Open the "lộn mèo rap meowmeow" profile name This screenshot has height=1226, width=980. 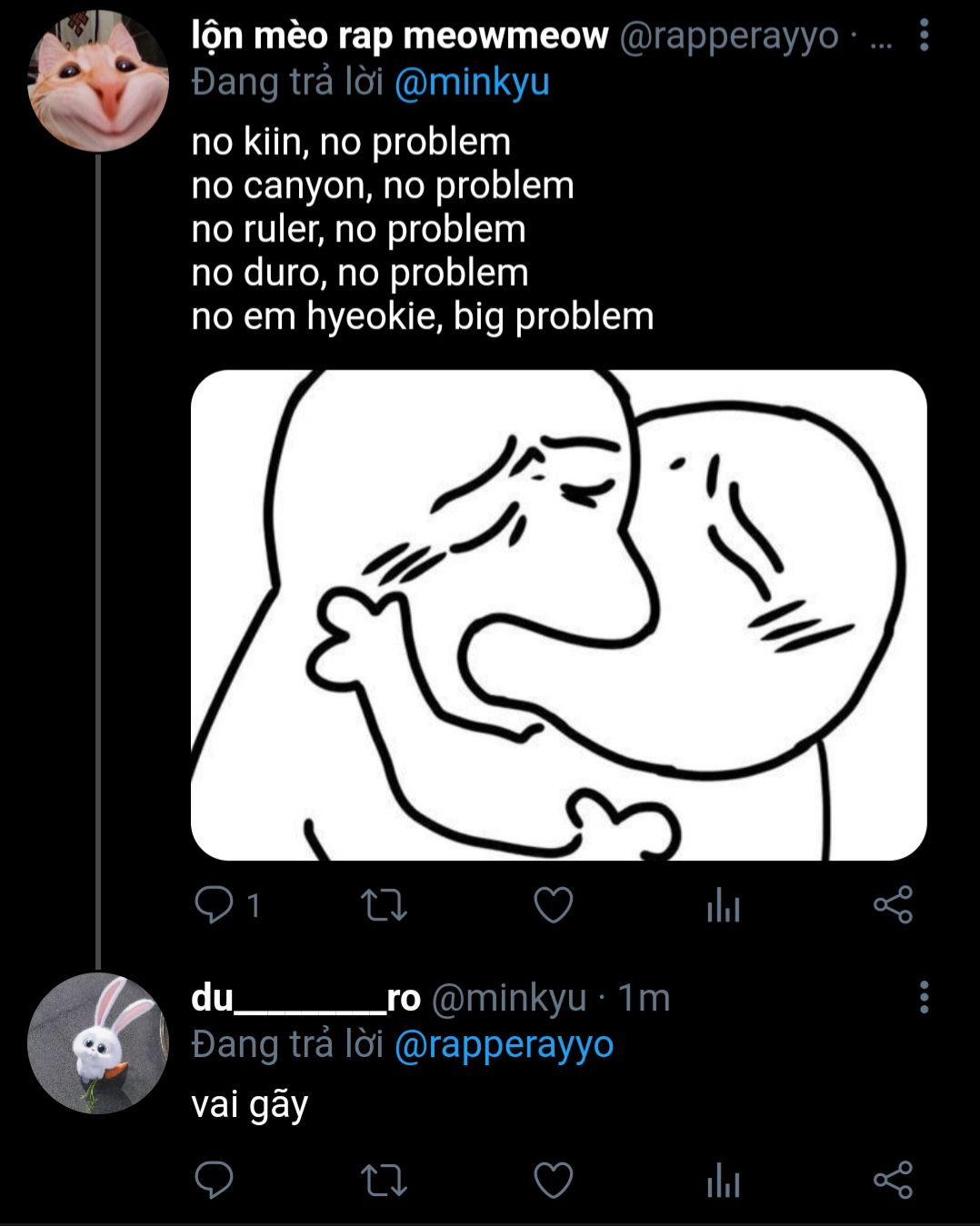tap(399, 36)
